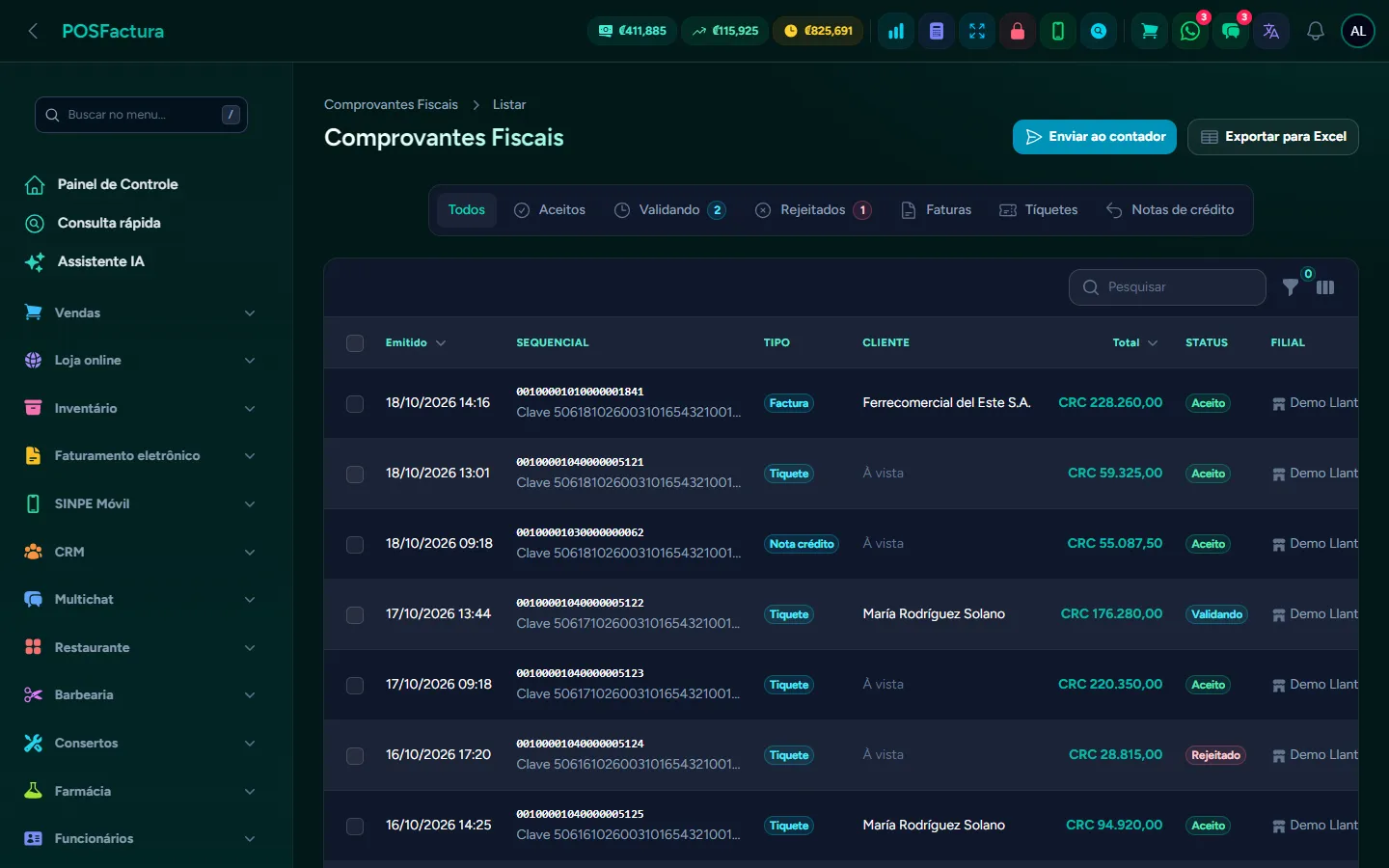Open the chat bubbles icon
The width and height of the screenshot is (1389, 868).
point(1231,31)
